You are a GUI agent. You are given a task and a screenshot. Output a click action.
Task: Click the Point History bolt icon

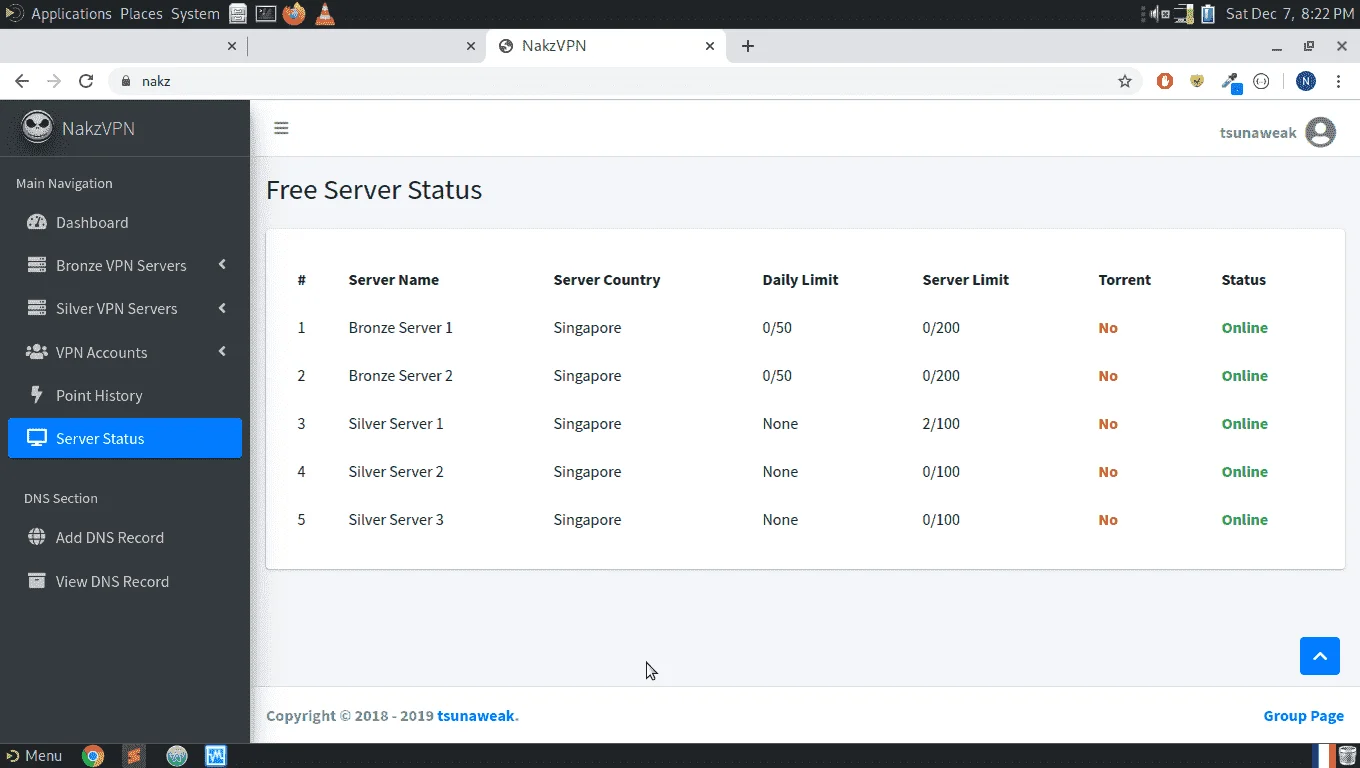(37, 395)
